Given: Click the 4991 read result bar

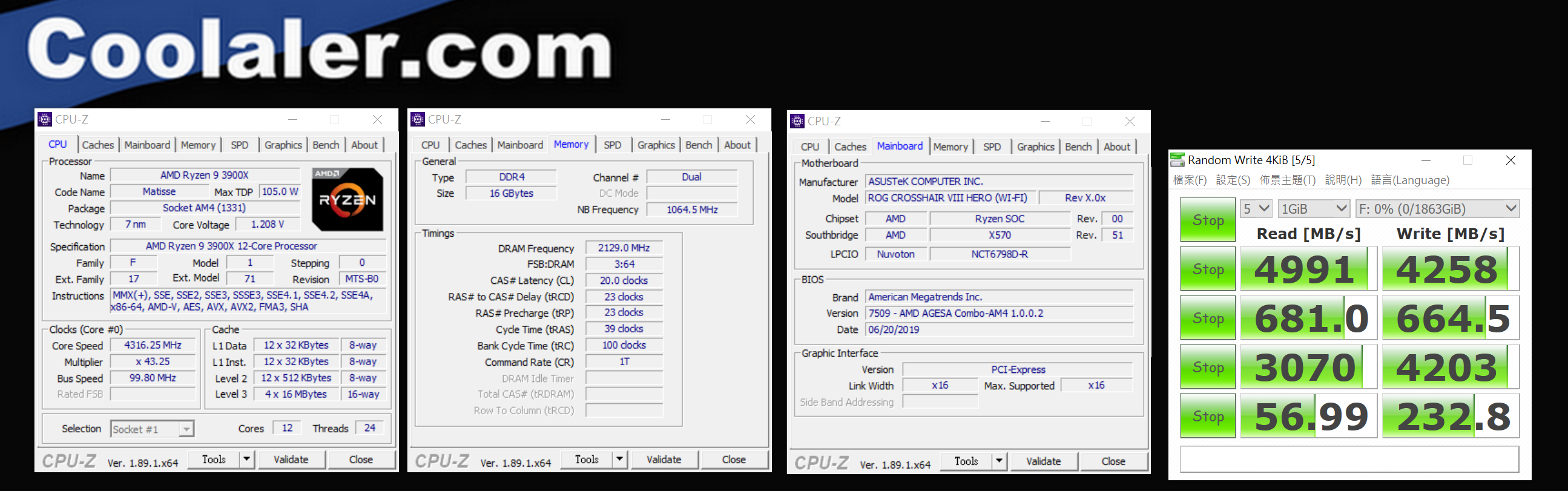Looking at the screenshot, I should pos(1308,268).
